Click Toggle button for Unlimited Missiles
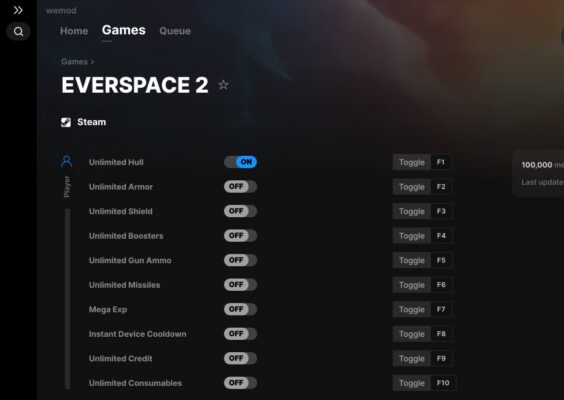This screenshot has width=564, height=400. (x=412, y=285)
